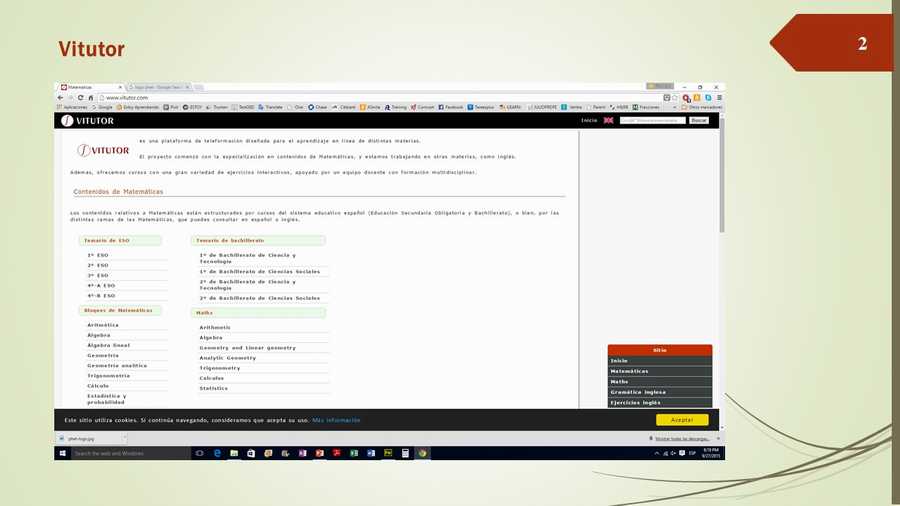The image size is (900, 506).
Task: Go to the browser home page icon
Action: (90, 98)
